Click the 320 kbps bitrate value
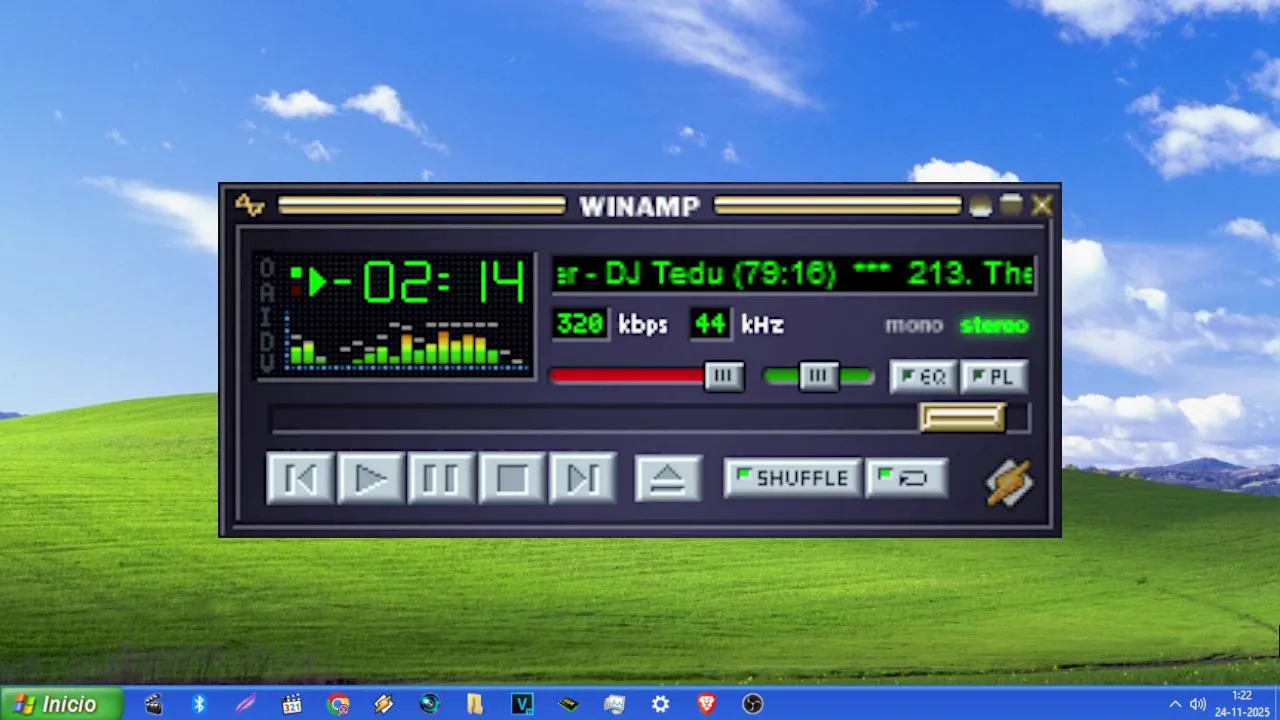The image size is (1280, 720). pos(580,324)
